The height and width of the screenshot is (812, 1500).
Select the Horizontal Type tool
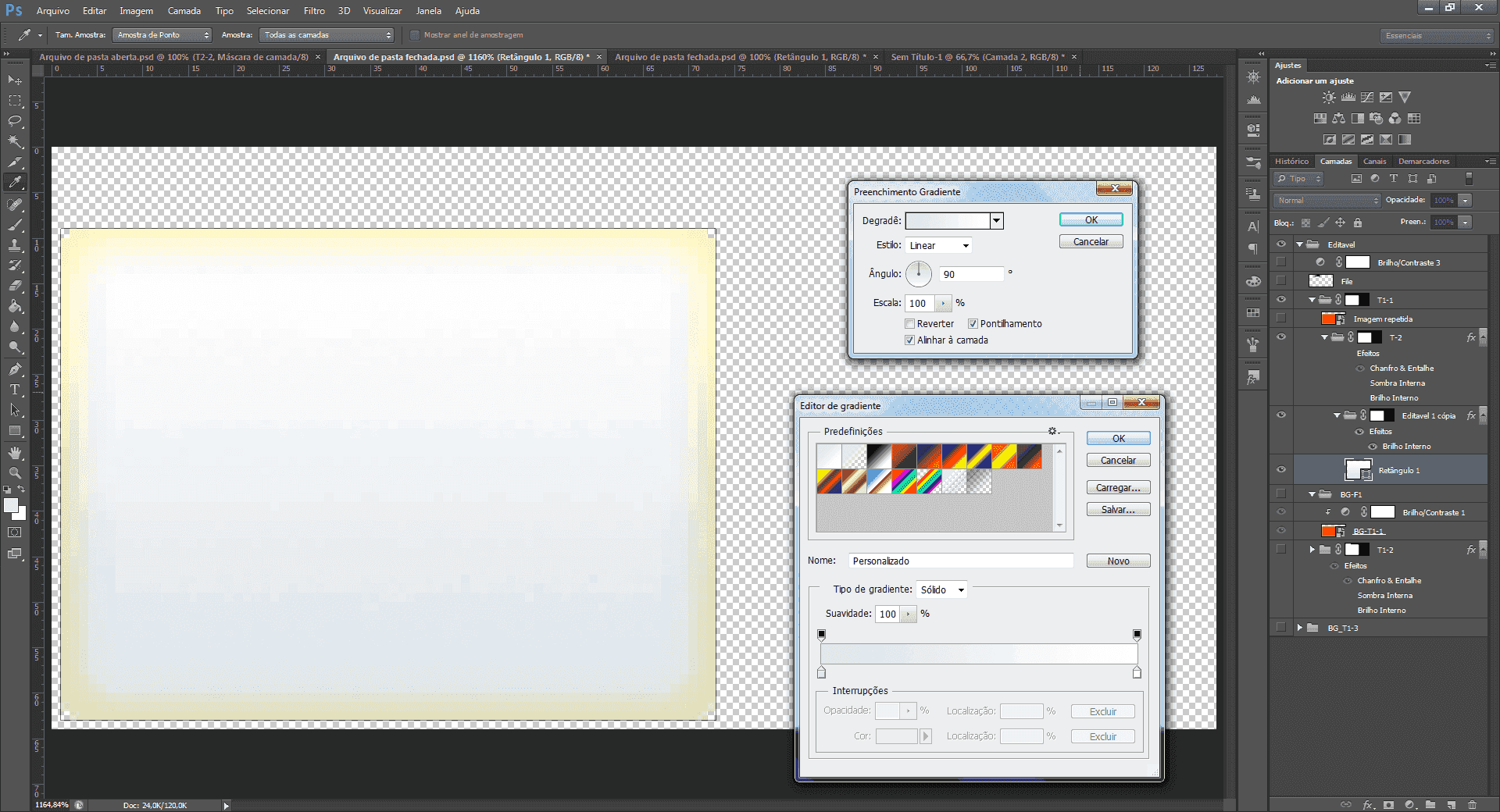click(15, 389)
